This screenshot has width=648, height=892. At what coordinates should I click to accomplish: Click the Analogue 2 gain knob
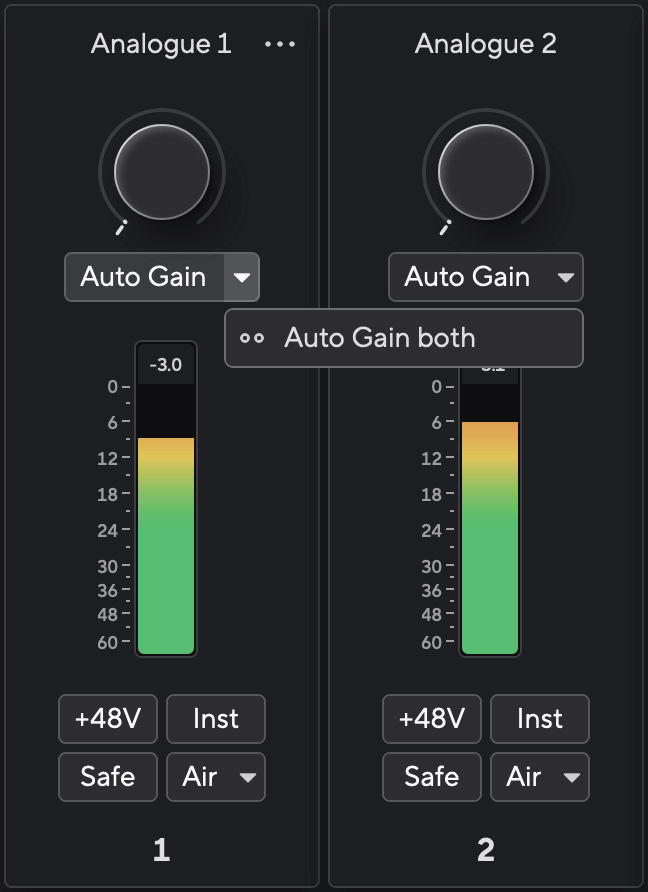[x=486, y=171]
